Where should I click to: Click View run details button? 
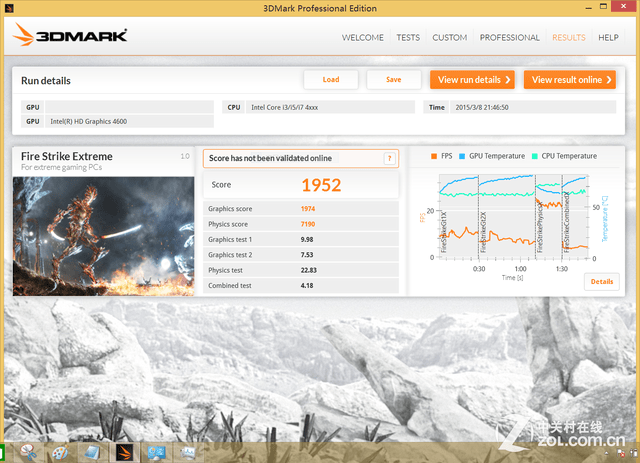(472, 80)
